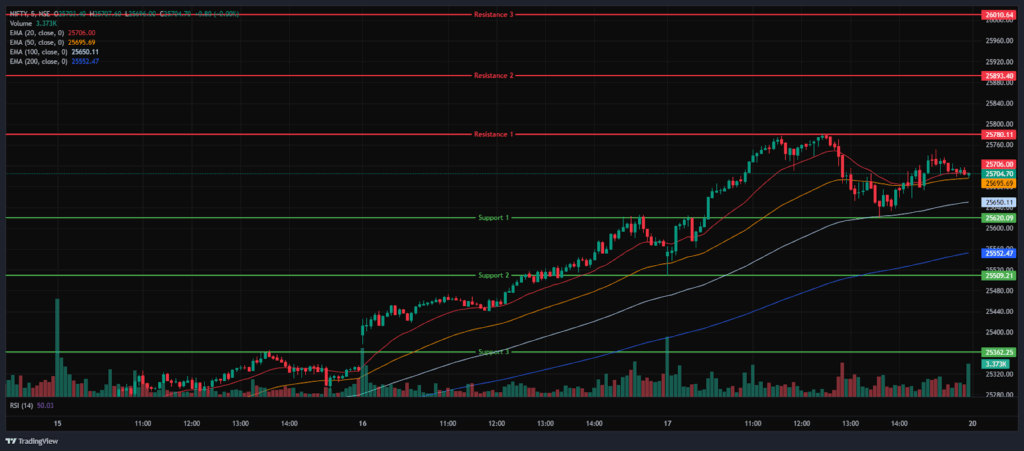Image resolution: width=1024 pixels, height=451 pixels.
Task: Click the Support 3 line label
Action: 493,352
